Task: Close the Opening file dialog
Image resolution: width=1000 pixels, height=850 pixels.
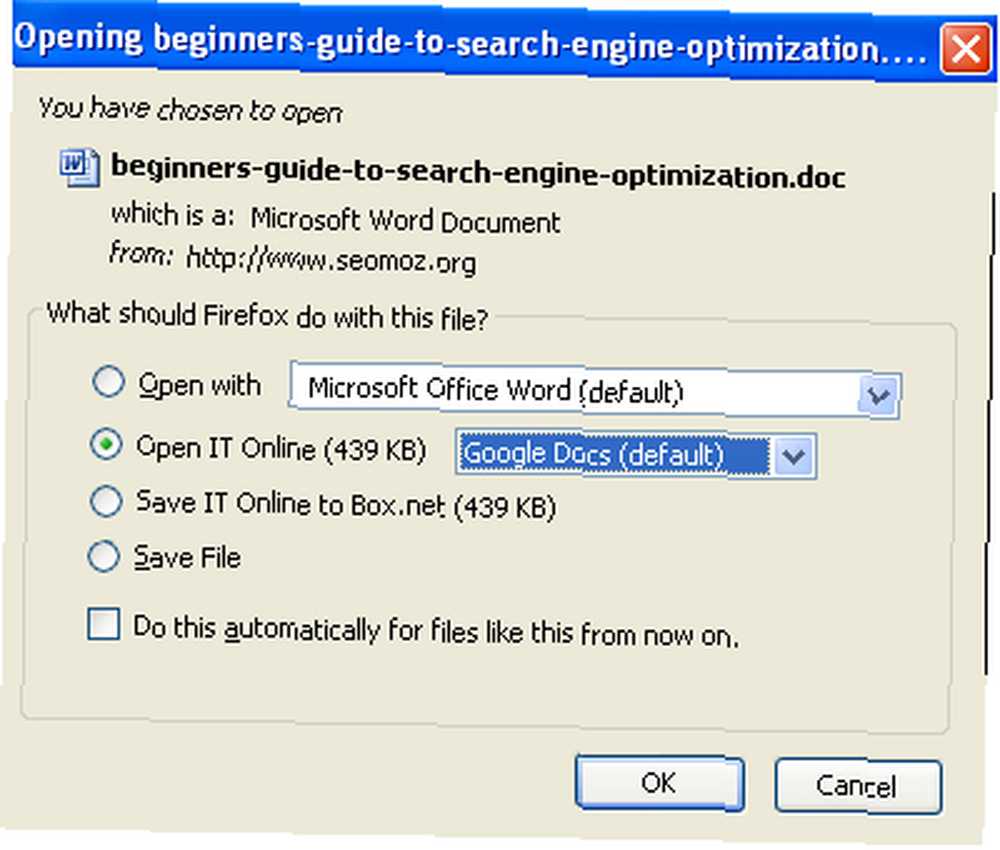Action: click(x=966, y=49)
